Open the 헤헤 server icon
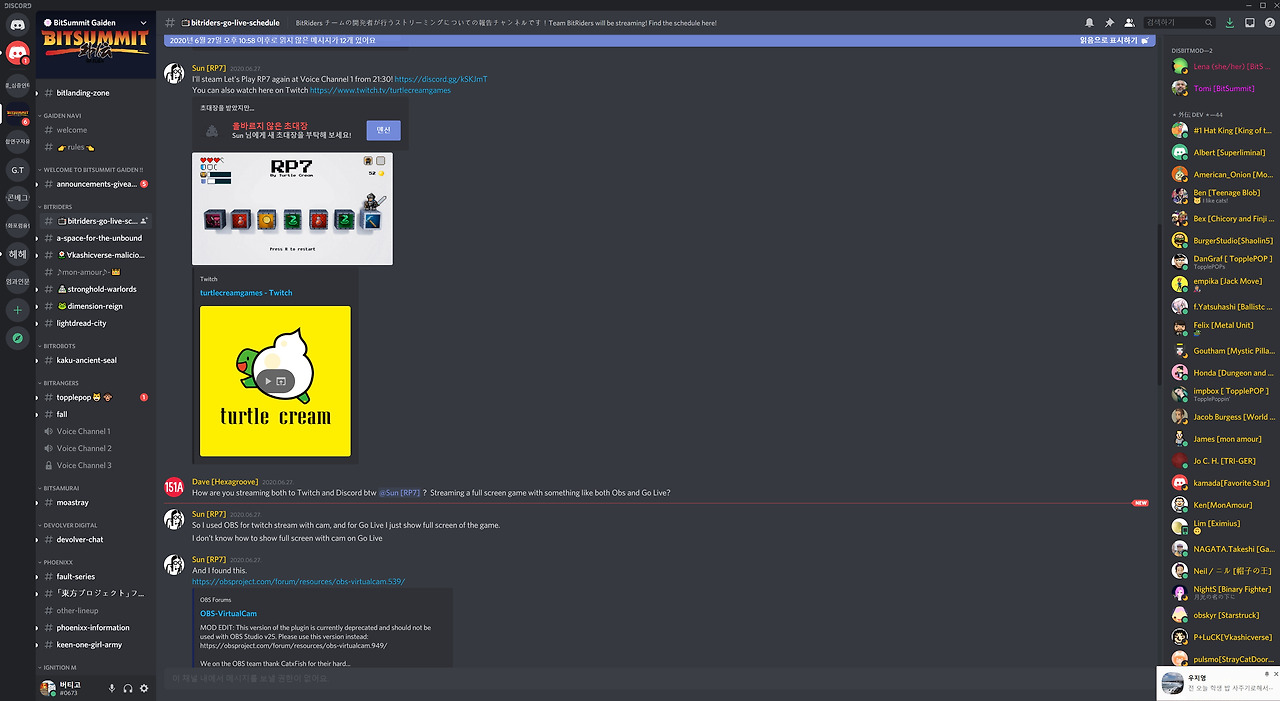This screenshot has width=1280, height=701. click(x=17, y=254)
